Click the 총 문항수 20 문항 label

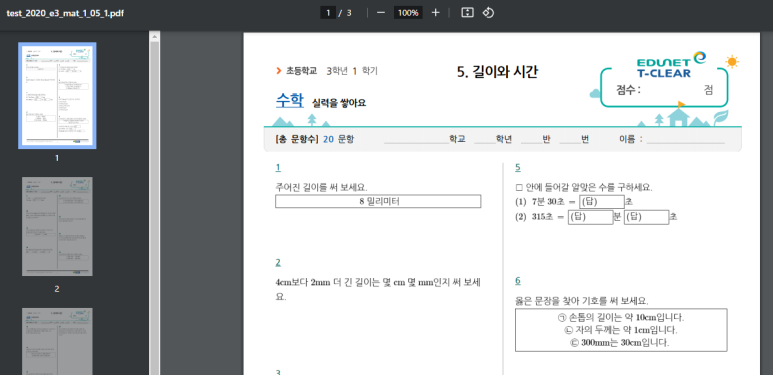pyautogui.click(x=315, y=139)
